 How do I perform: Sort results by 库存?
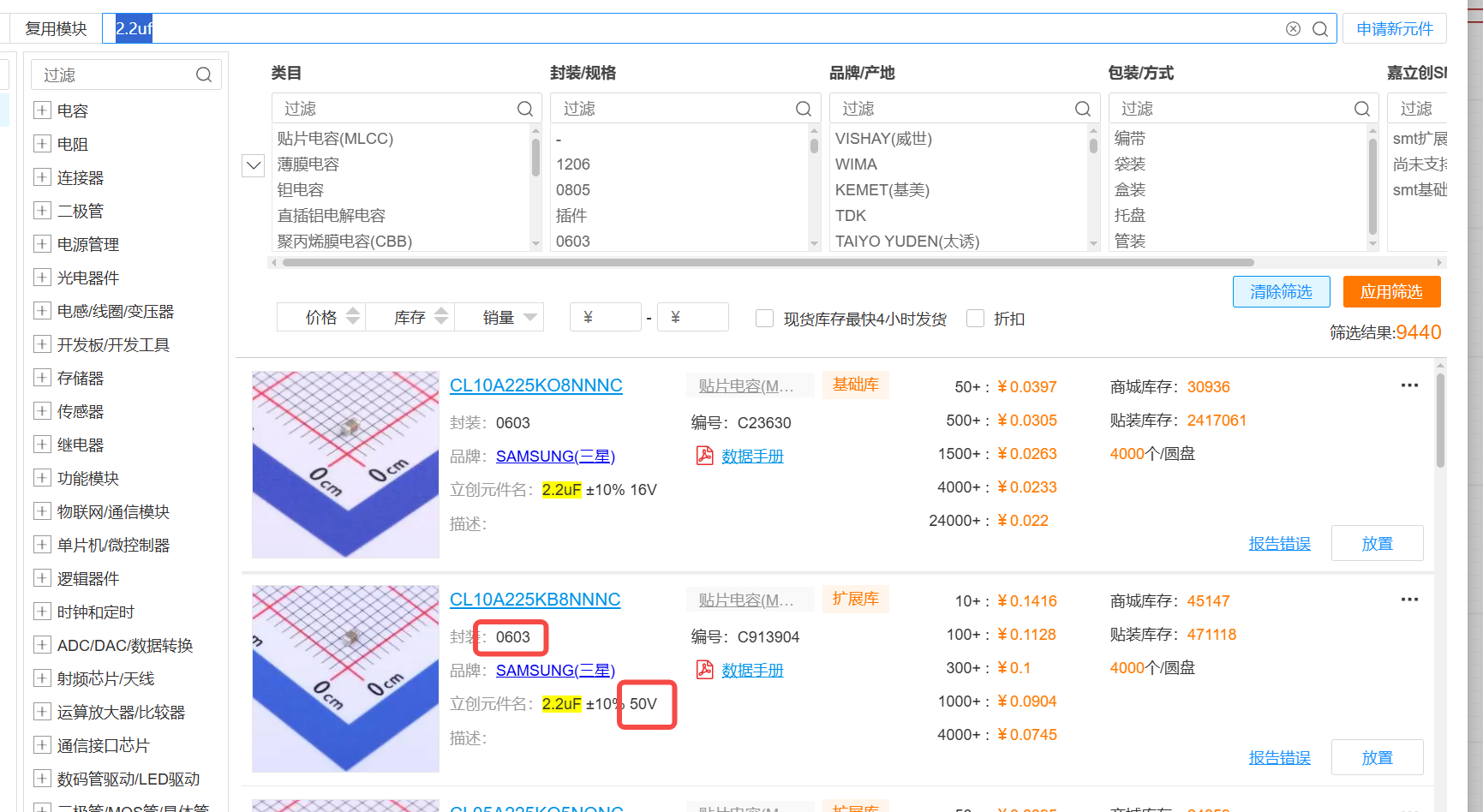[x=410, y=317]
